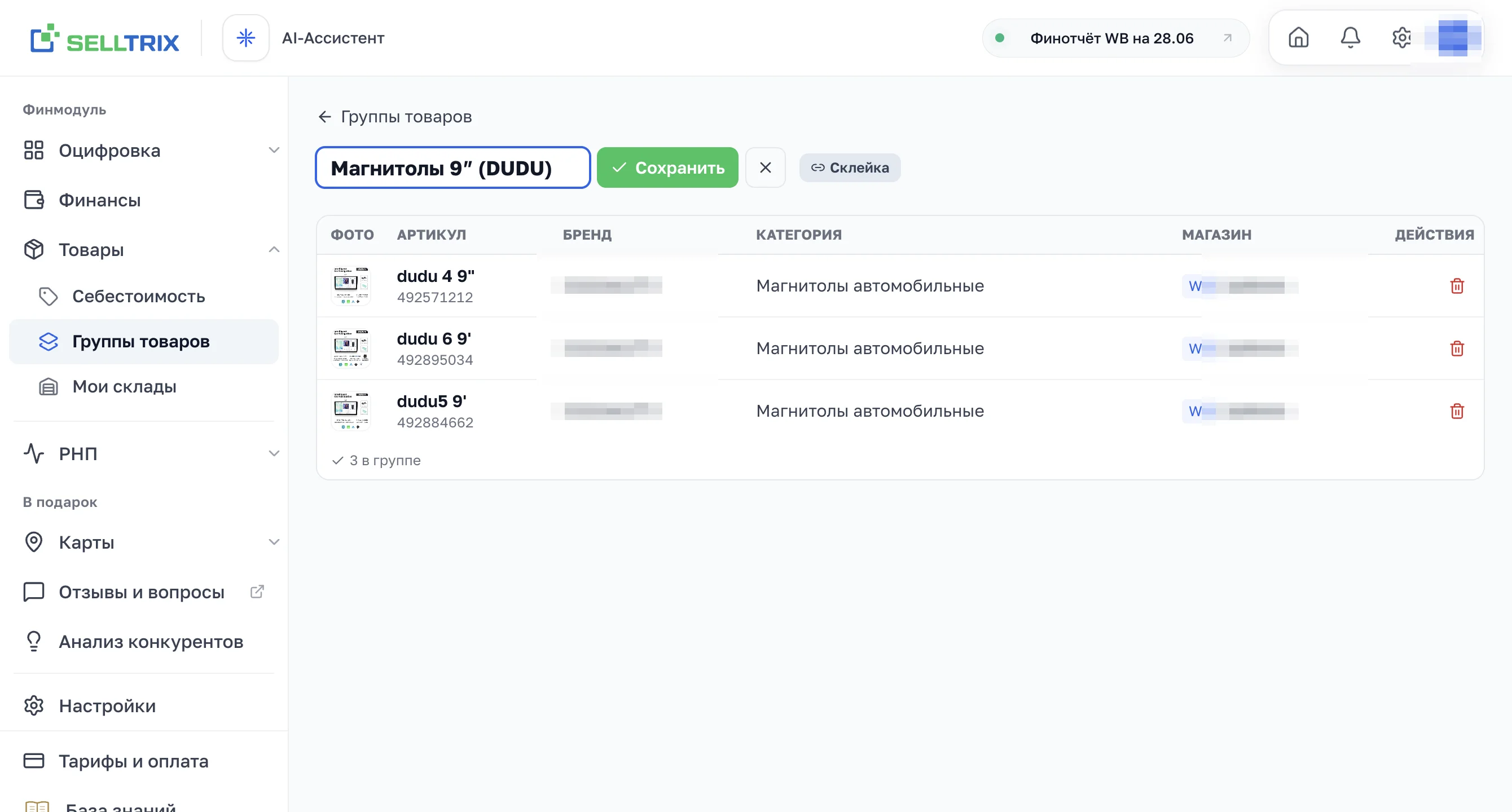Click the Финансы wallet icon

pos(33,200)
